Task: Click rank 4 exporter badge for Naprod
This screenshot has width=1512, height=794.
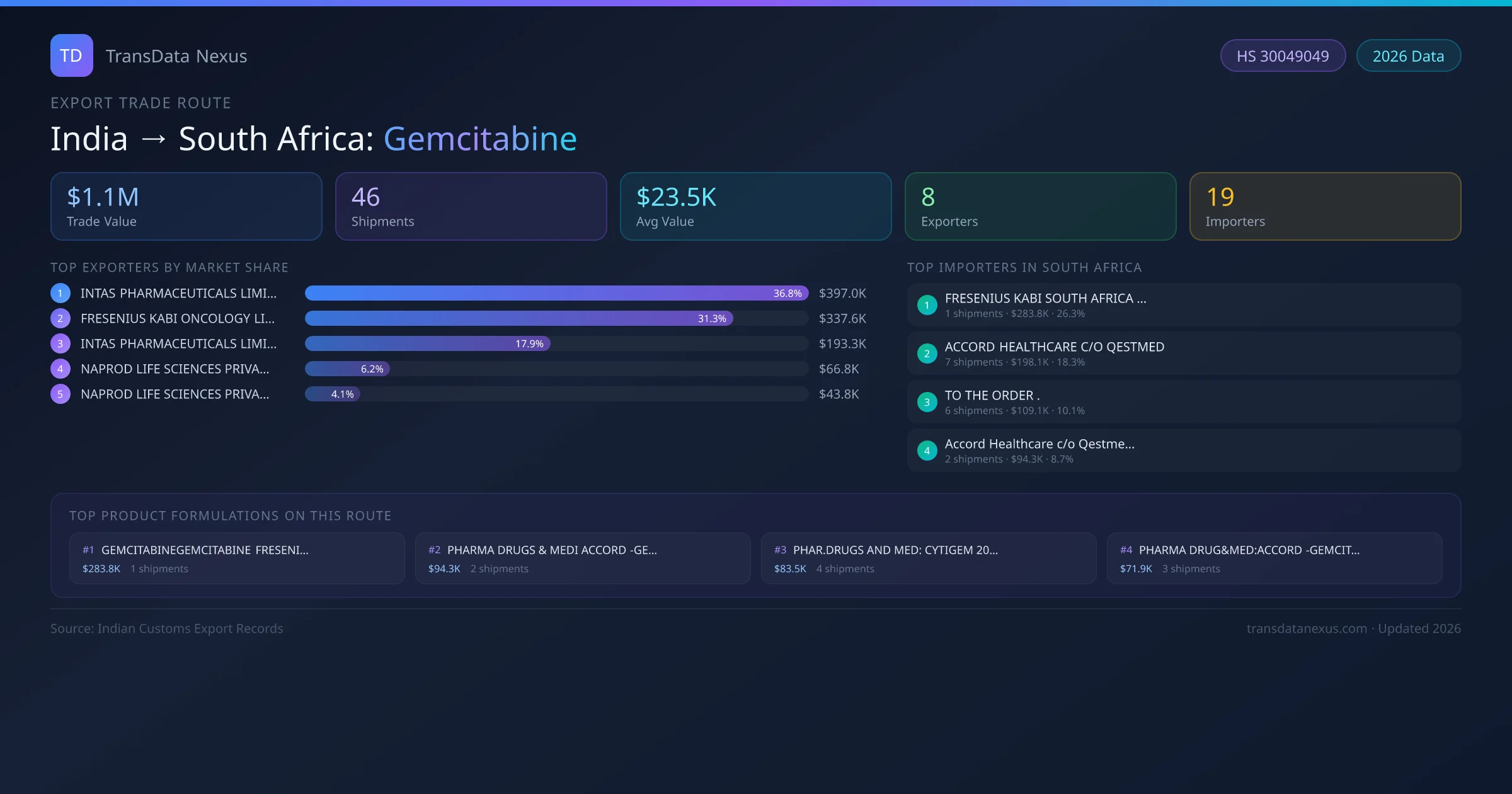Action: (60, 369)
